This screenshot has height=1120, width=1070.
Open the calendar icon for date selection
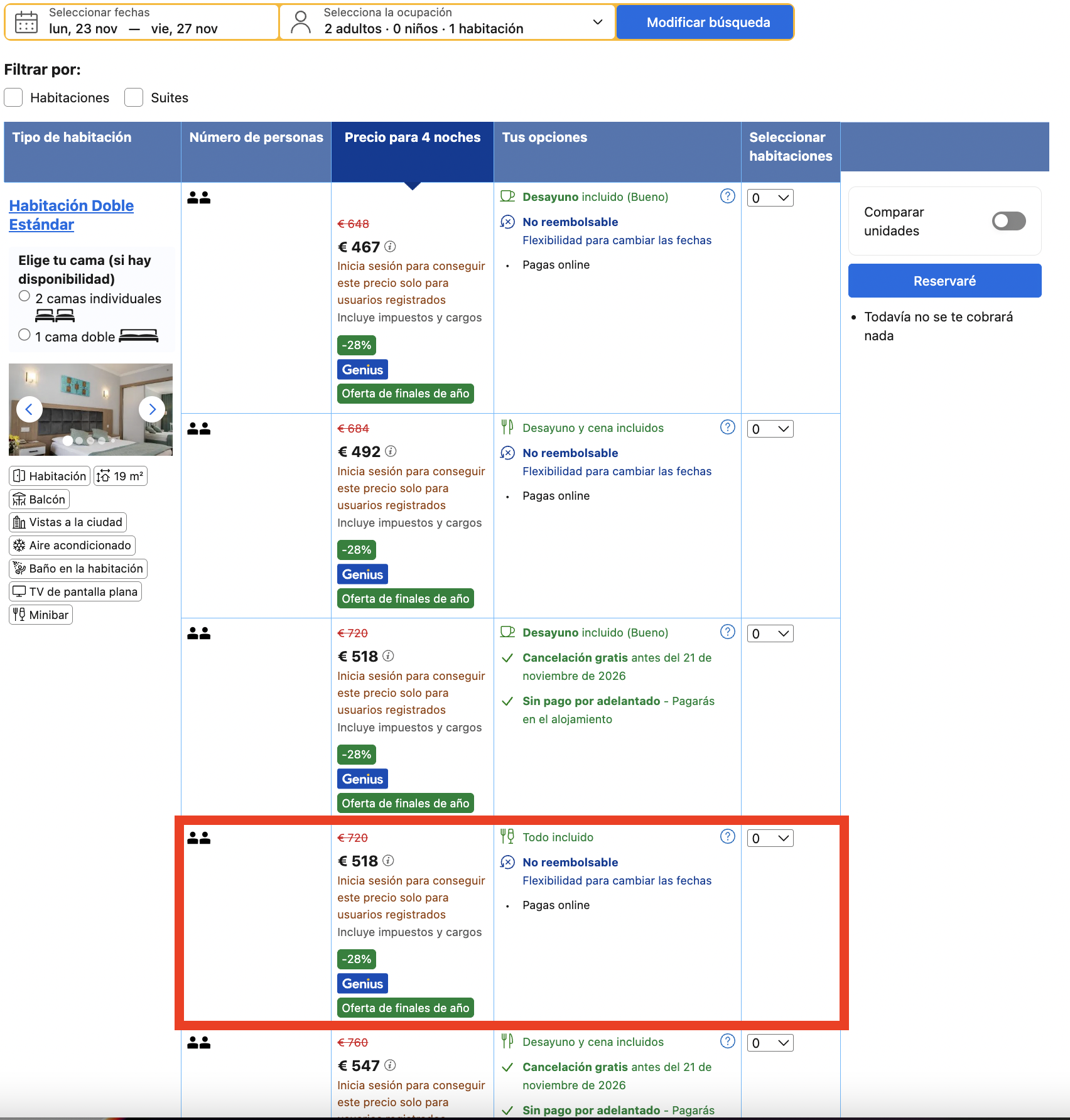[x=26, y=22]
